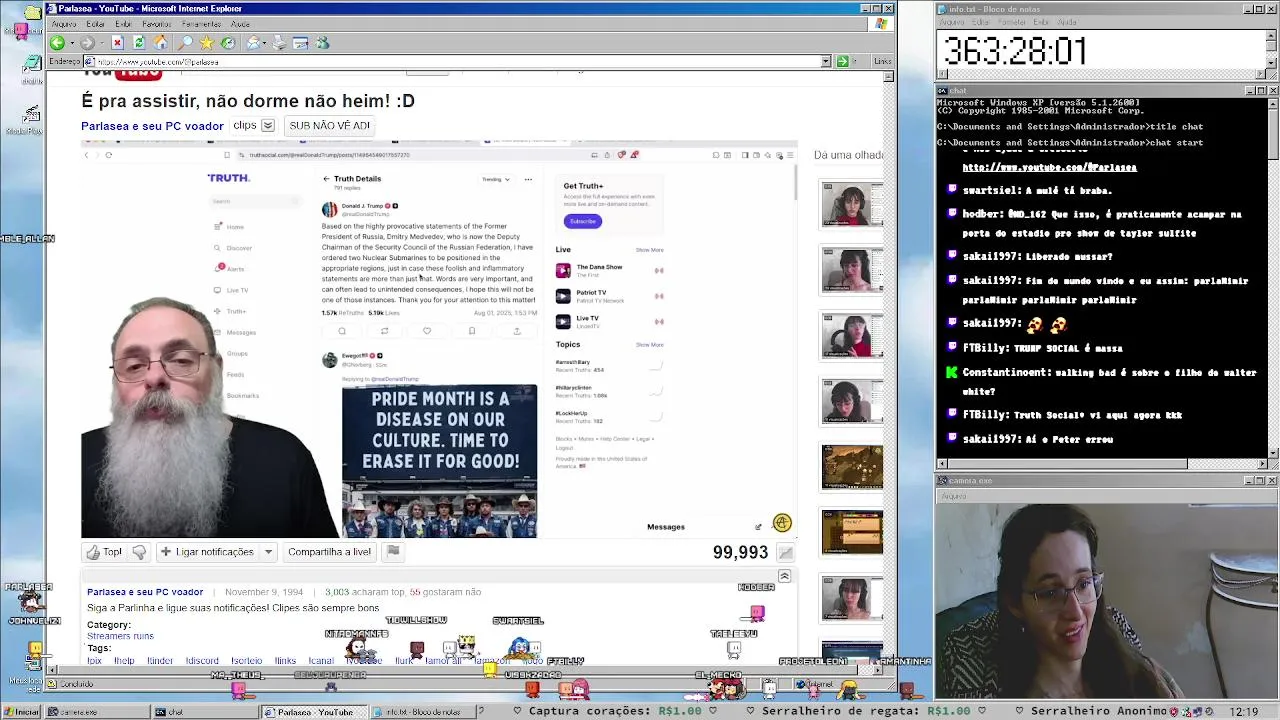Open the Ferramentas menu in Internet Explorer
Screen dimensions: 1280x720
tap(201, 24)
